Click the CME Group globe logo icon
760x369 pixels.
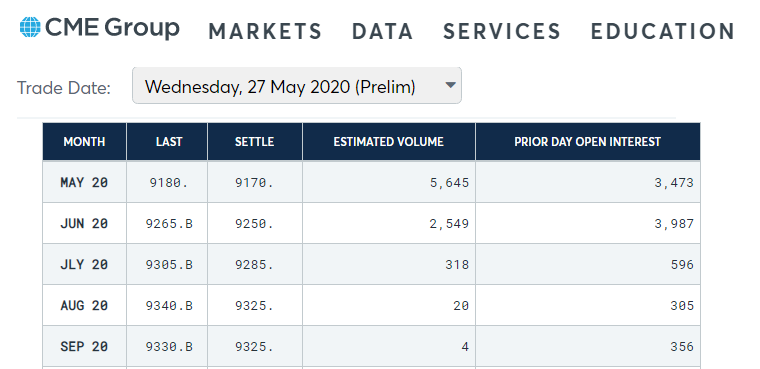coord(30,27)
